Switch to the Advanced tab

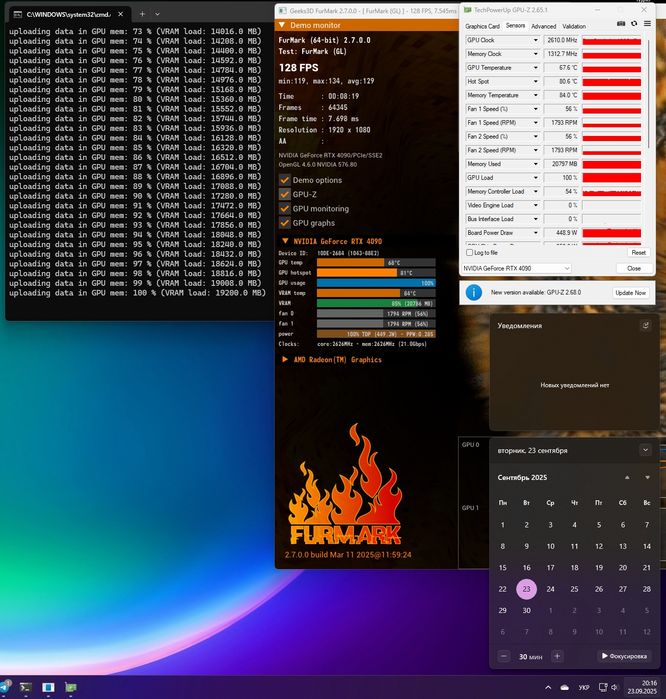coord(543,26)
